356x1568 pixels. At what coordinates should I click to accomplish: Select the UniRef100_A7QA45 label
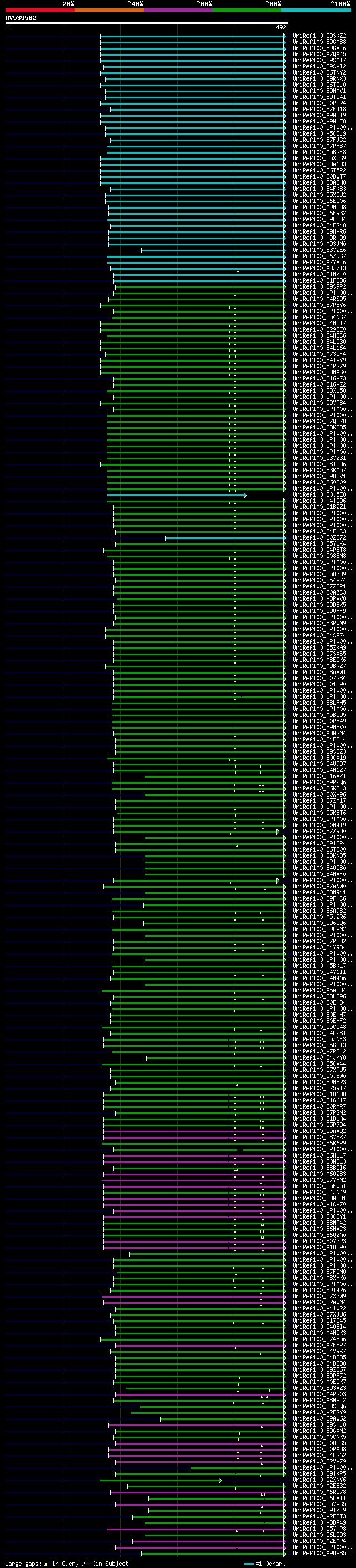pos(319,54)
